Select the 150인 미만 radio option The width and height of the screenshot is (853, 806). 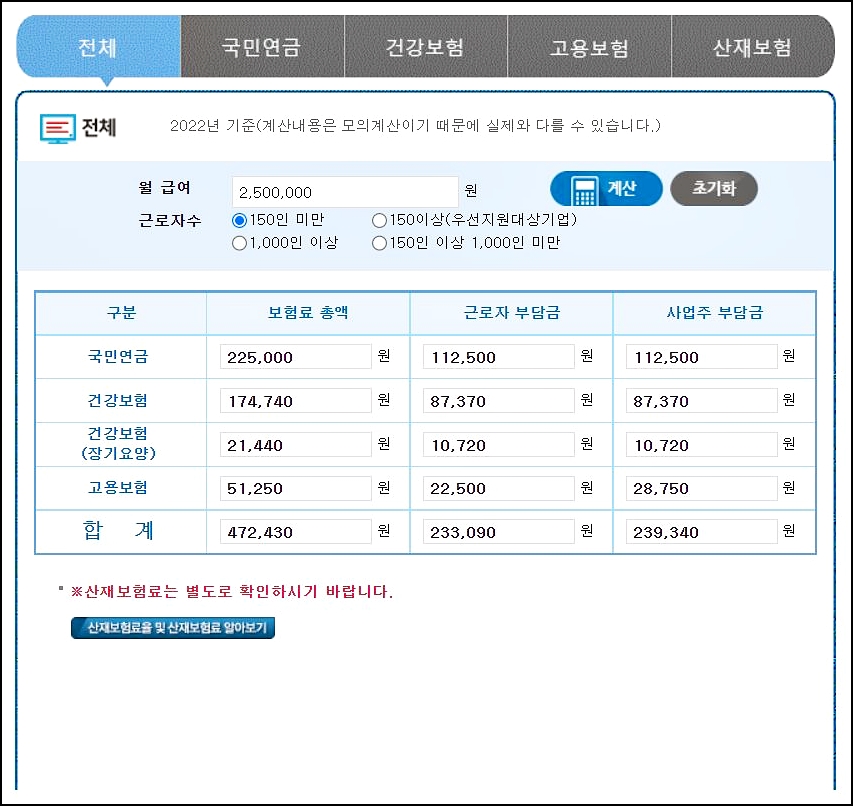[x=239, y=220]
